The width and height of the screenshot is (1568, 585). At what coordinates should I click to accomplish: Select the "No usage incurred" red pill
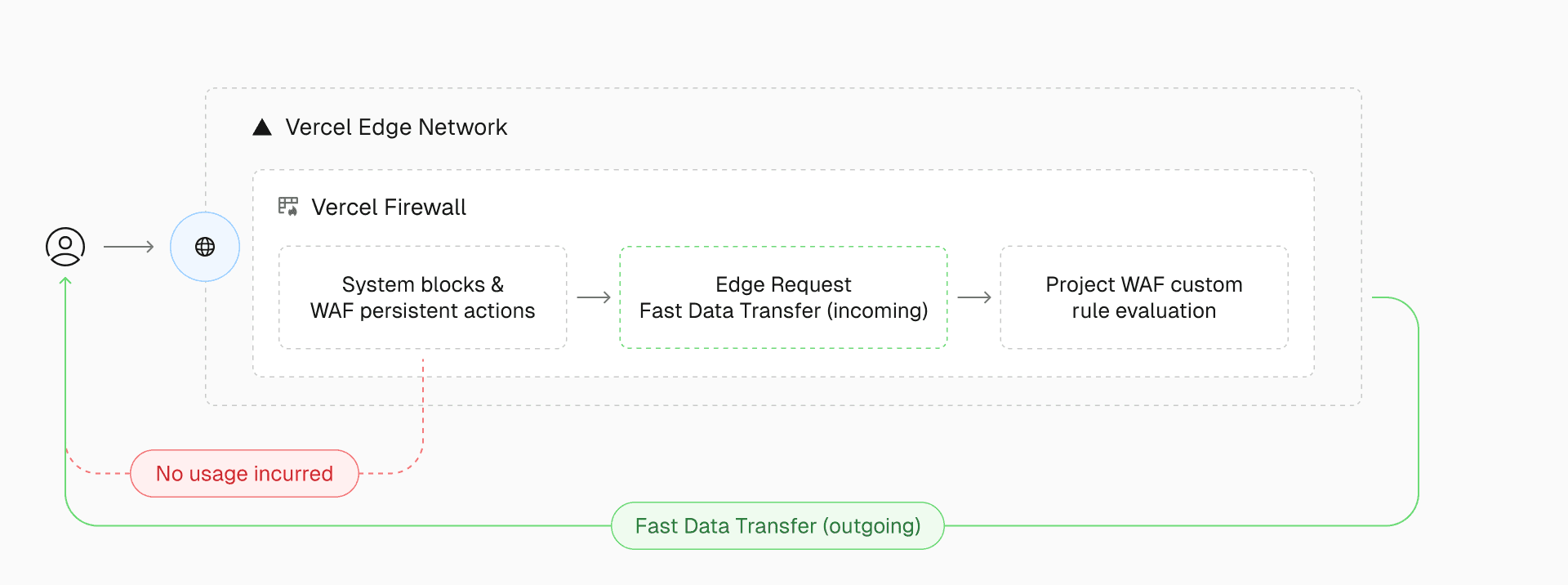244,474
